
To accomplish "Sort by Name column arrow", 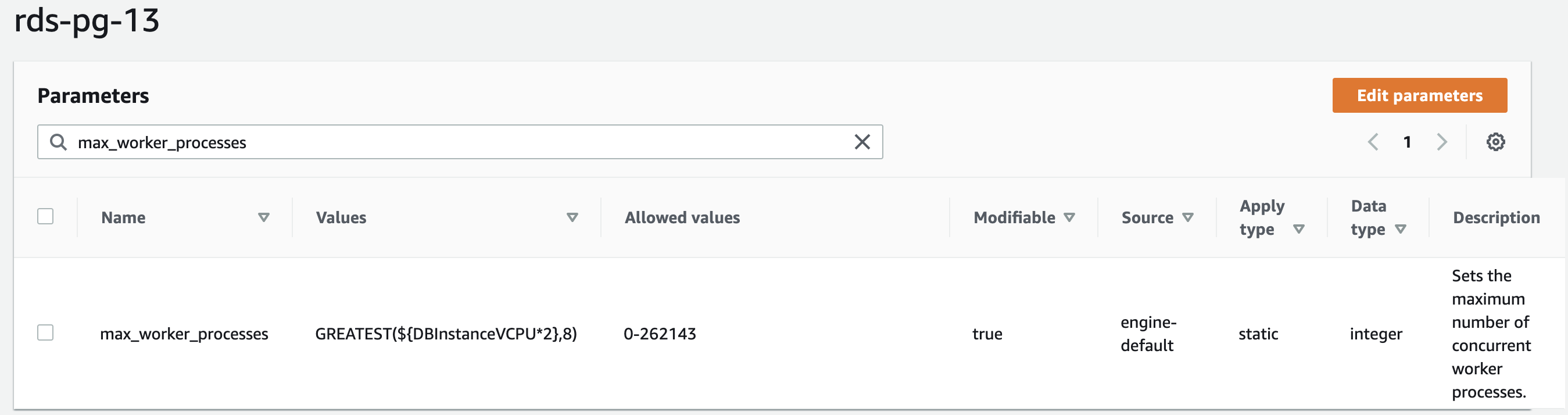I will point(264,218).
